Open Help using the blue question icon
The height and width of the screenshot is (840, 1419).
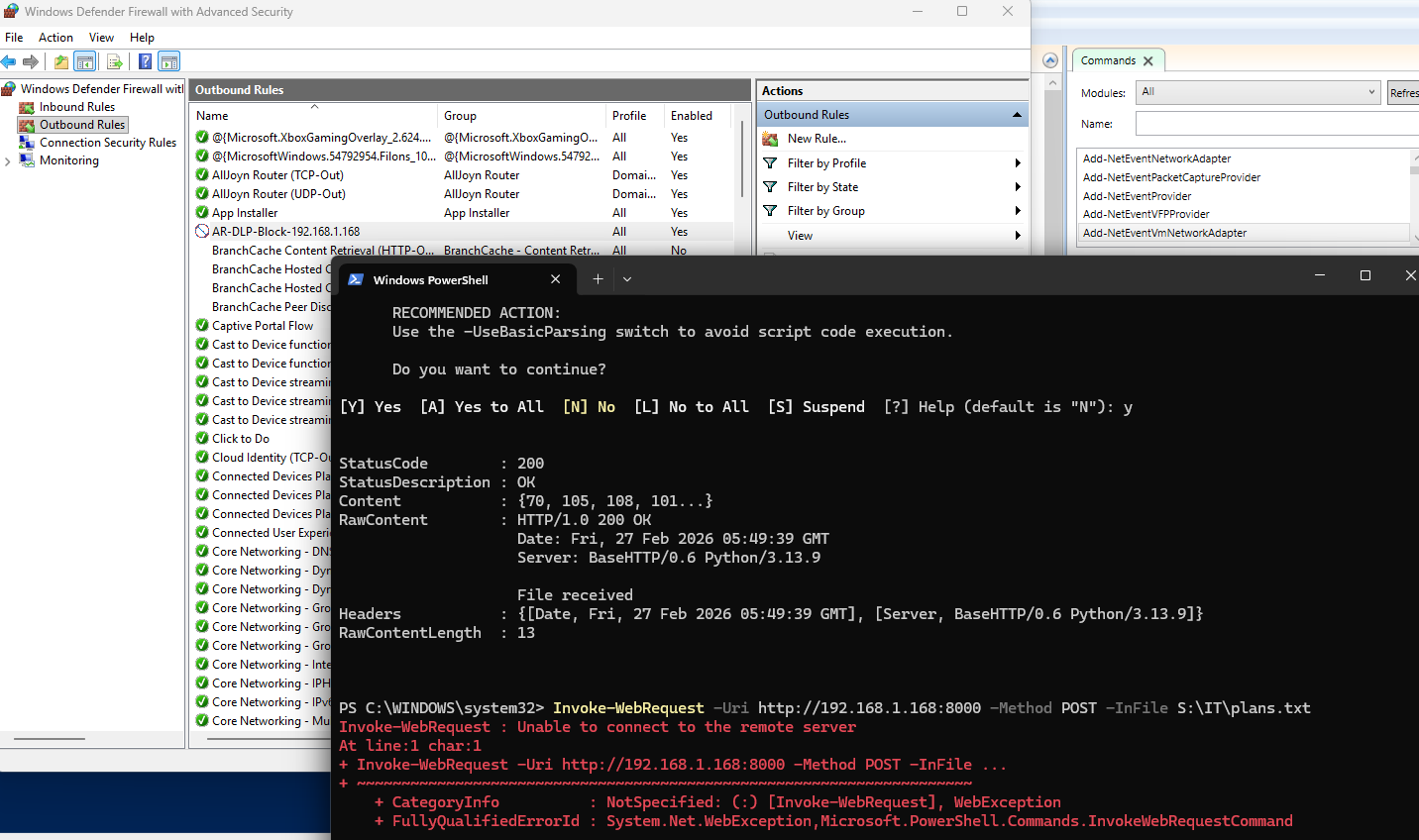pos(145,61)
